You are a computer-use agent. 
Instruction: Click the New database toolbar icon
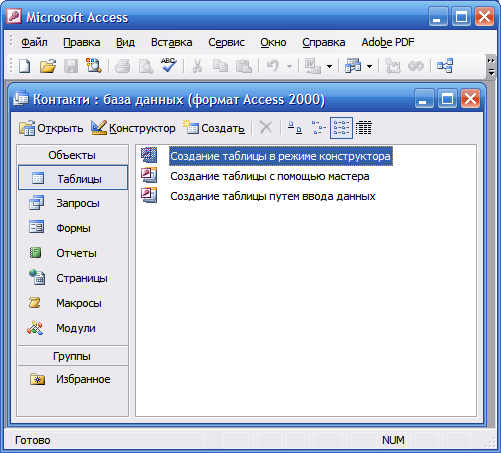24,66
